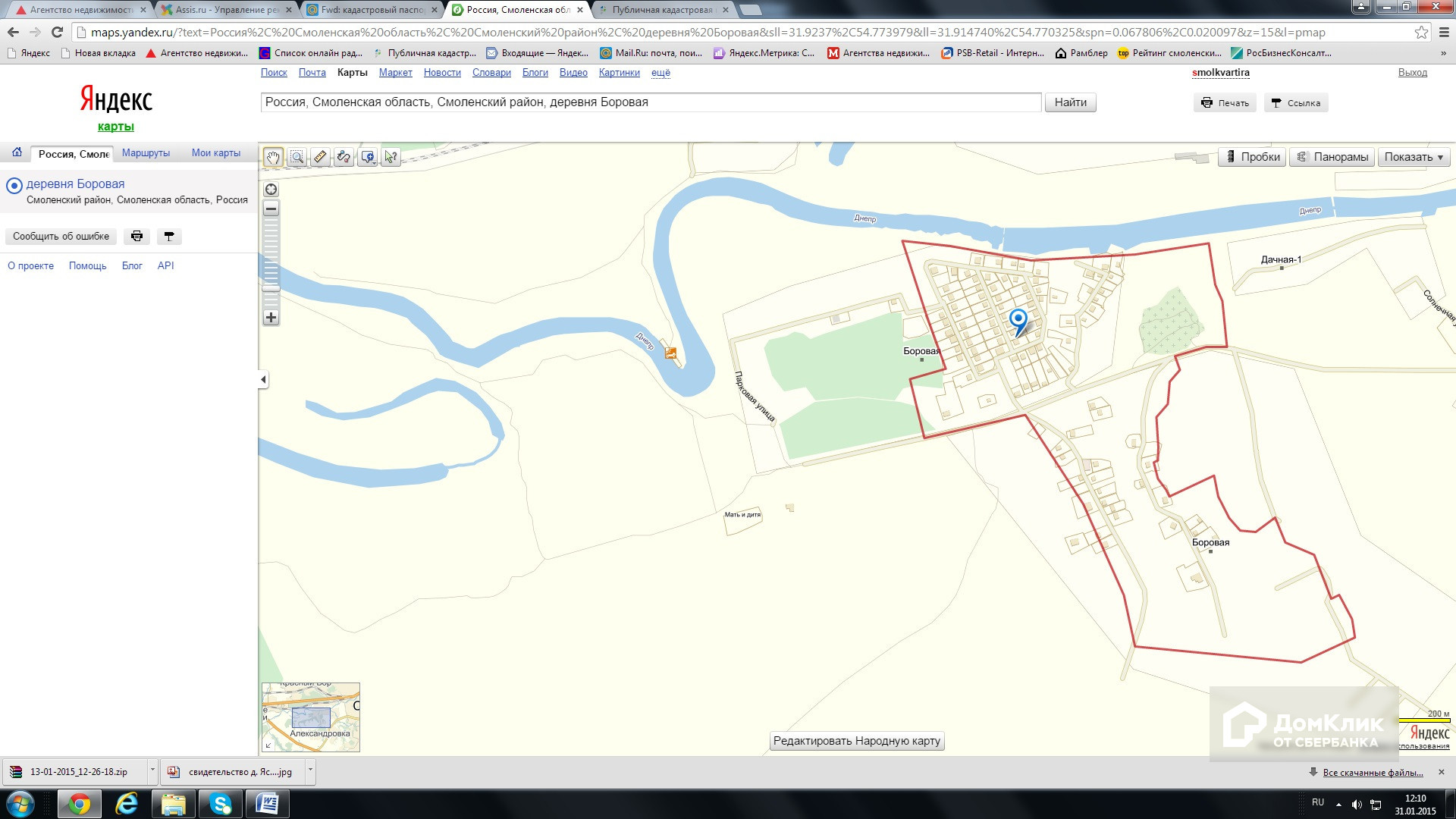Select the hand pan tool

coord(273,157)
